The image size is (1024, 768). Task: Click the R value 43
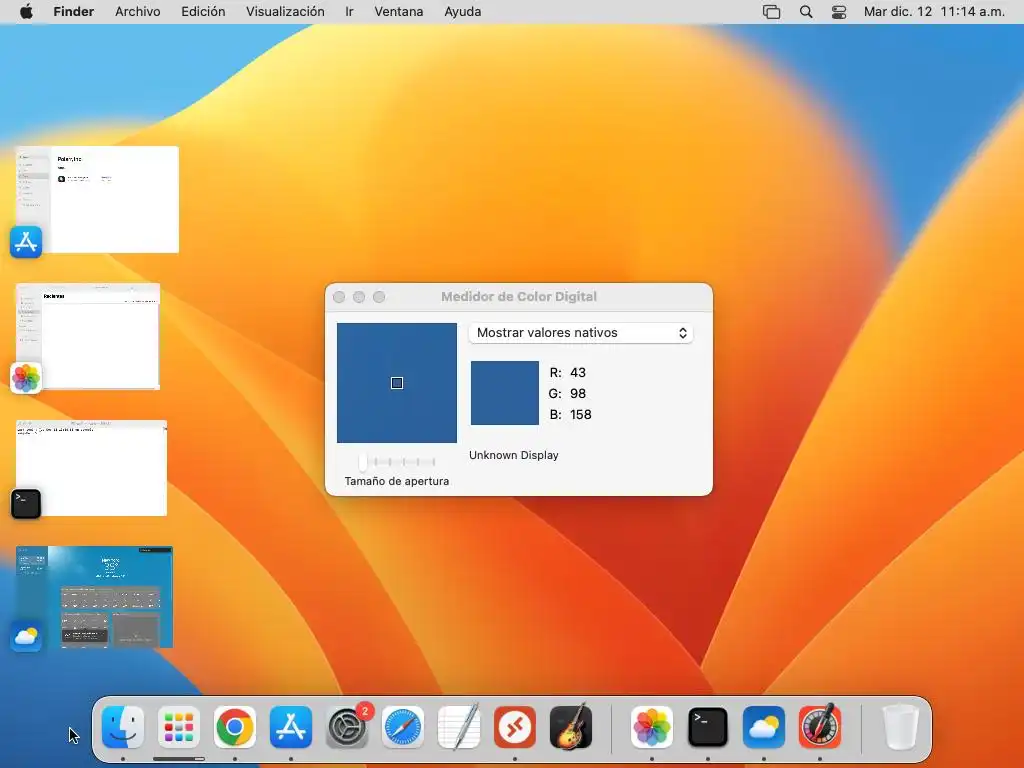point(578,373)
